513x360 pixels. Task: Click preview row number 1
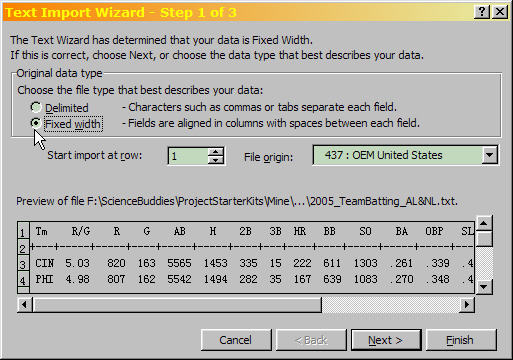23,231
